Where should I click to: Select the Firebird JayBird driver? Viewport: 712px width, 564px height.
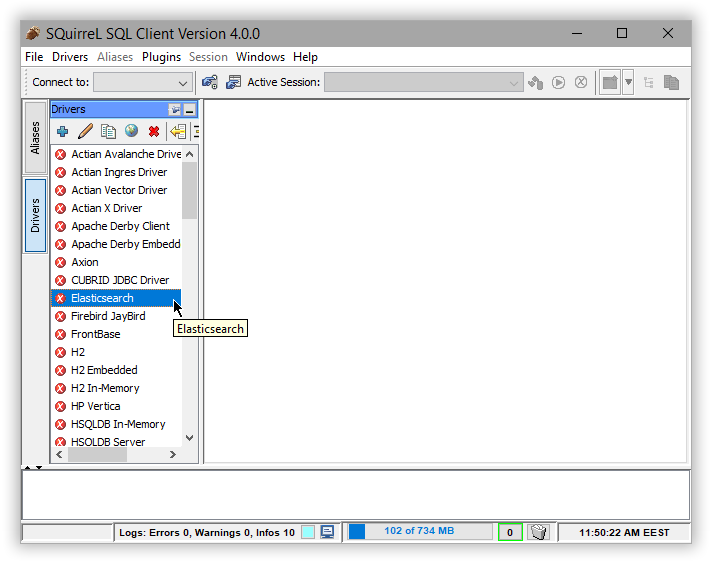(x=108, y=316)
